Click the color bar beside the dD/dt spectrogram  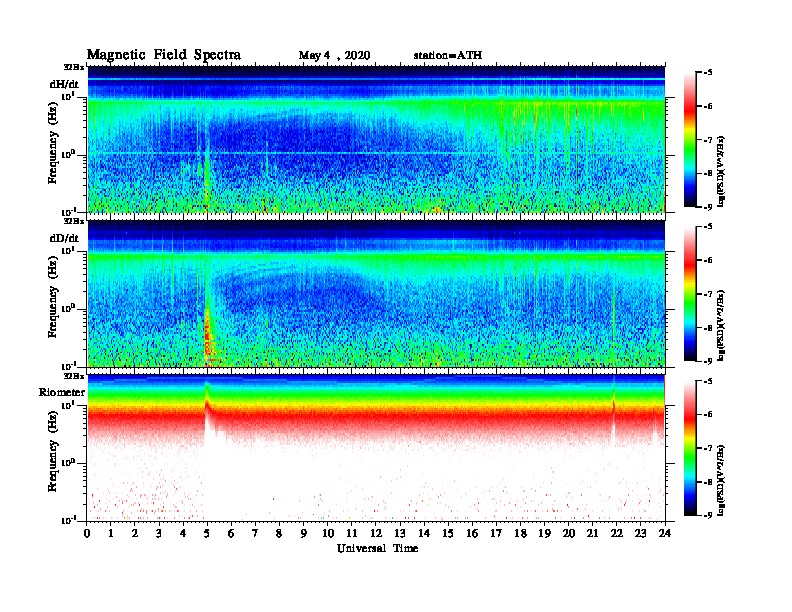(x=690, y=293)
